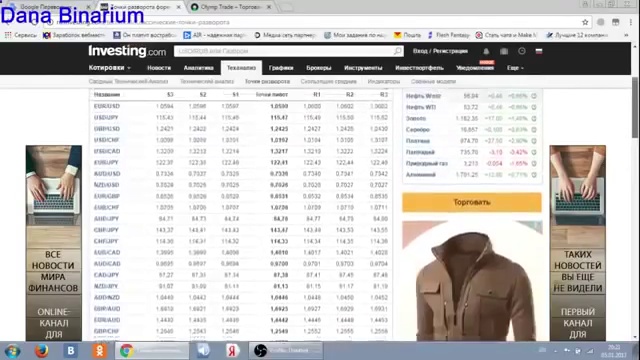Click the clock icon next to Алюминий
This screenshot has width=640, height=360.
534,175
